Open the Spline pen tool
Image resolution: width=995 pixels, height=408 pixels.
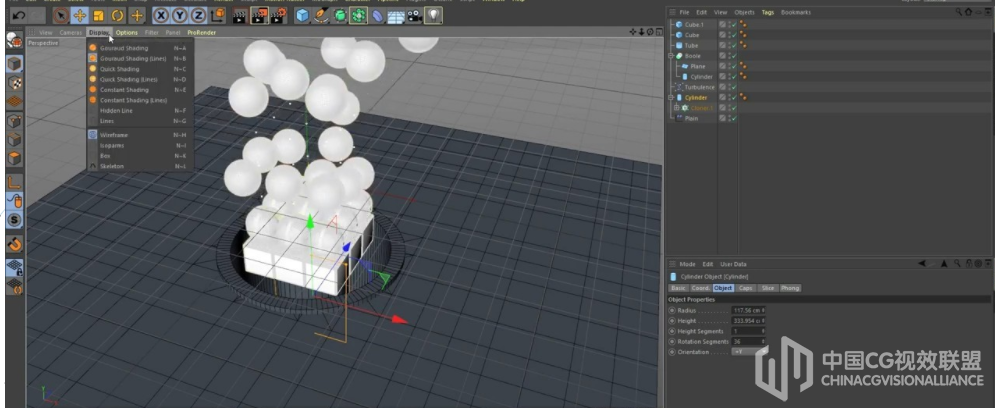[322, 15]
